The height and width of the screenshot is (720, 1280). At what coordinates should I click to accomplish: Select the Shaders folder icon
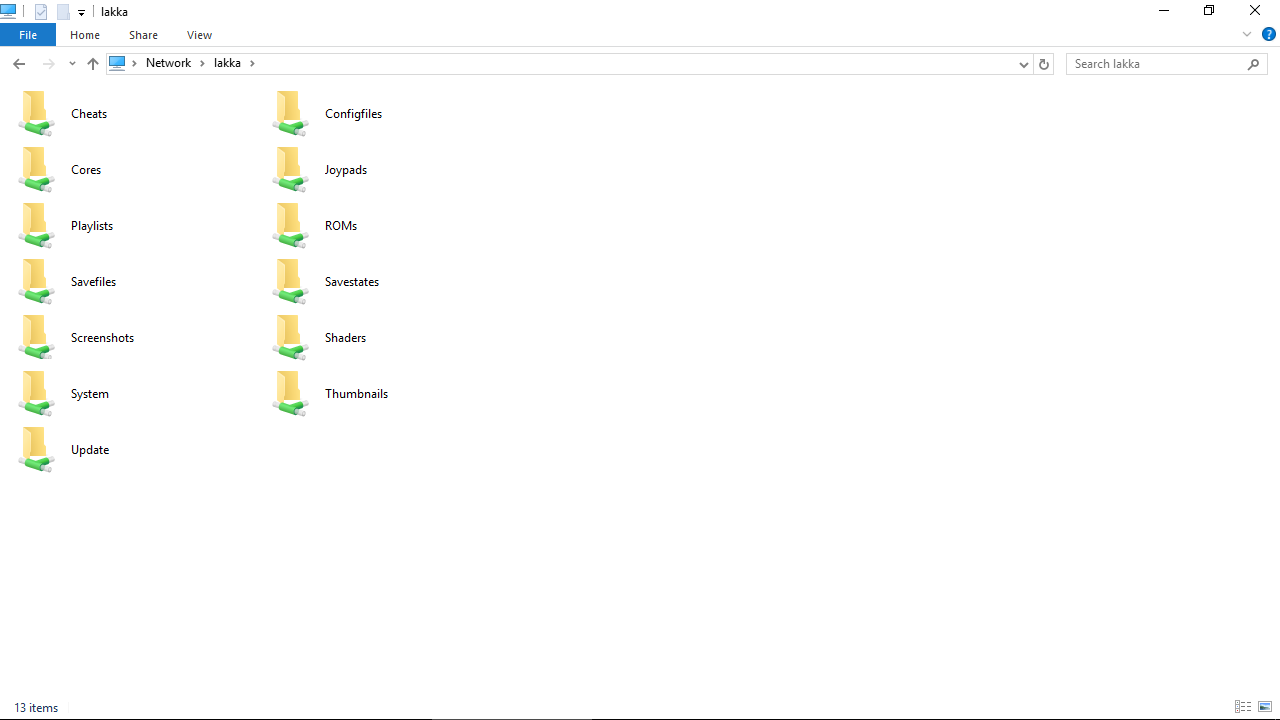pos(290,338)
